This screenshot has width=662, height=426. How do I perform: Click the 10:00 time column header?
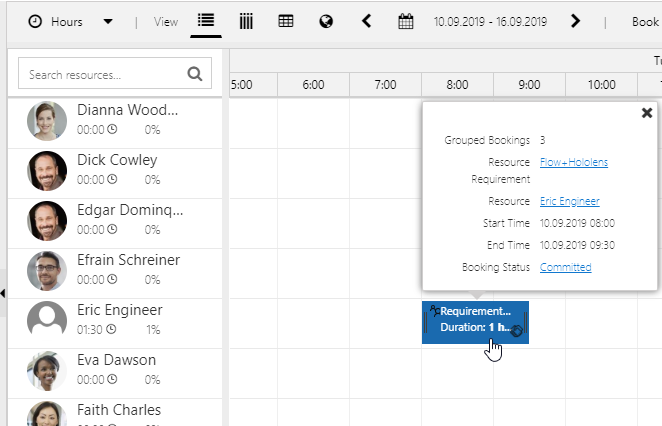coord(602,85)
